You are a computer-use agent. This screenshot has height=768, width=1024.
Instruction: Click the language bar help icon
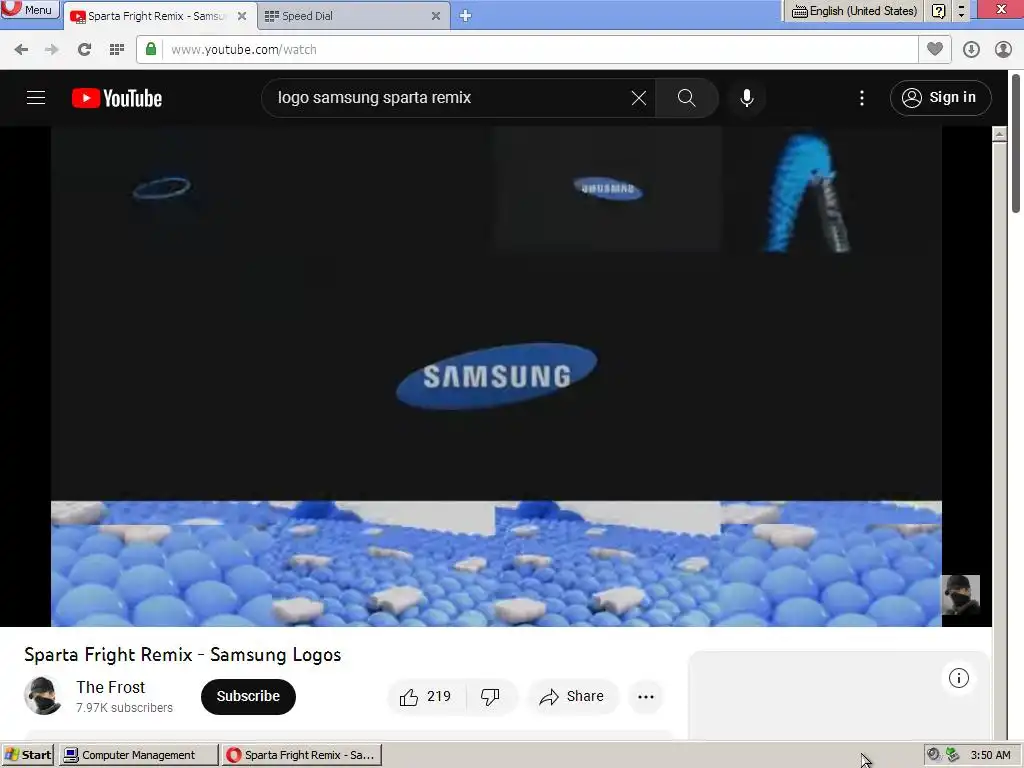coord(938,10)
